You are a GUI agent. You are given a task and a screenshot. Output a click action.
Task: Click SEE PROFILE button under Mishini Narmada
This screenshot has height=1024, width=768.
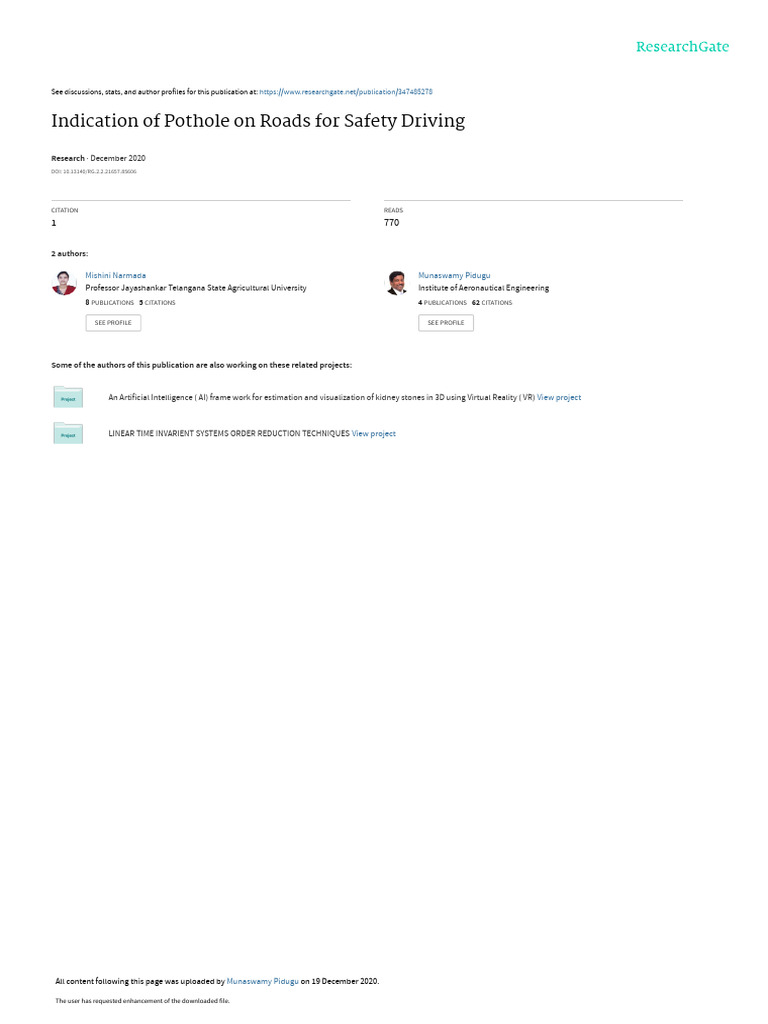[x=113, y=323]
